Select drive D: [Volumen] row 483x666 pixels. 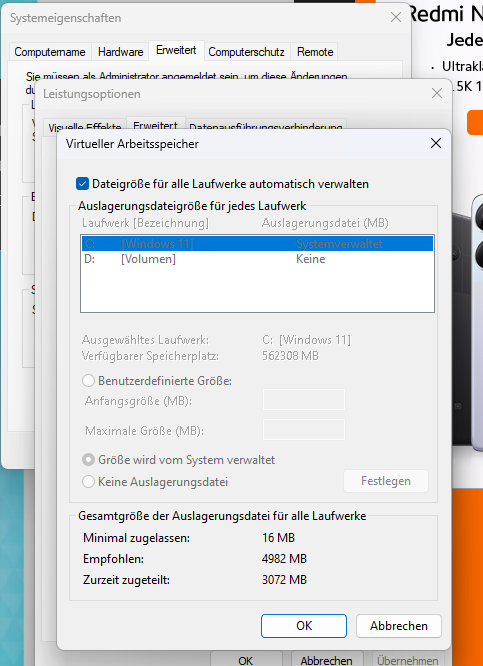pos(257,259)
